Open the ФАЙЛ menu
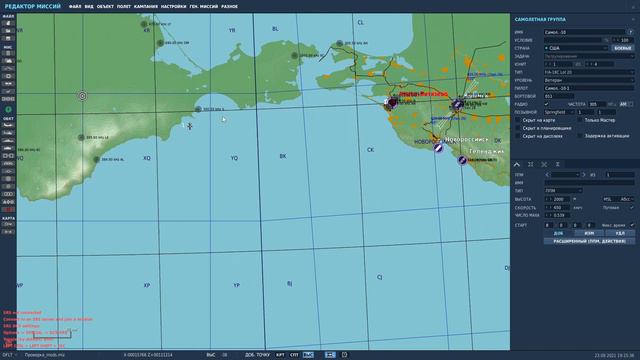The height and width of the screenshot is (360, 640). point(75,7)
